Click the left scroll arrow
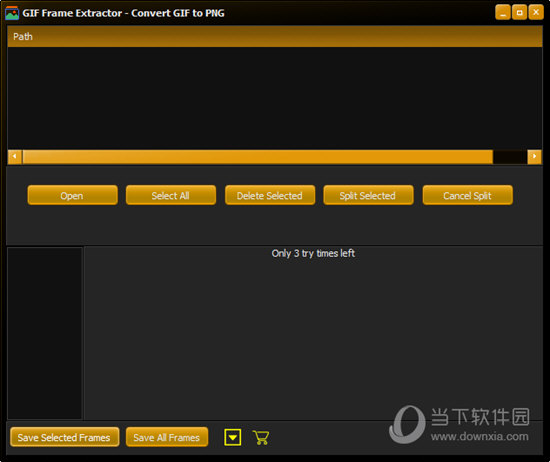The image size is (550, 462). pyautogui.click(x=15, y=157)
